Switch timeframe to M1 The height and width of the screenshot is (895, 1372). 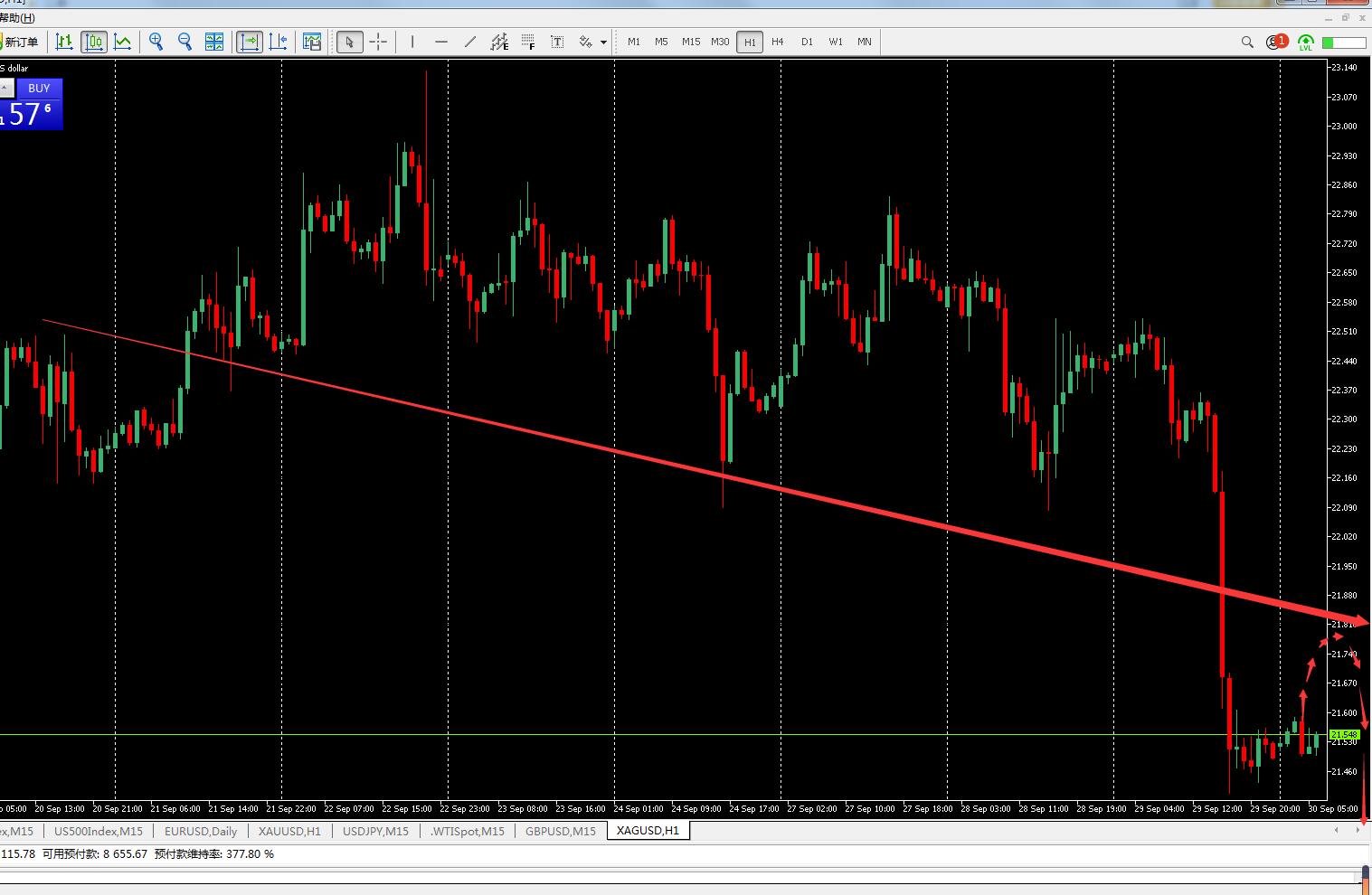pos(634,42)
